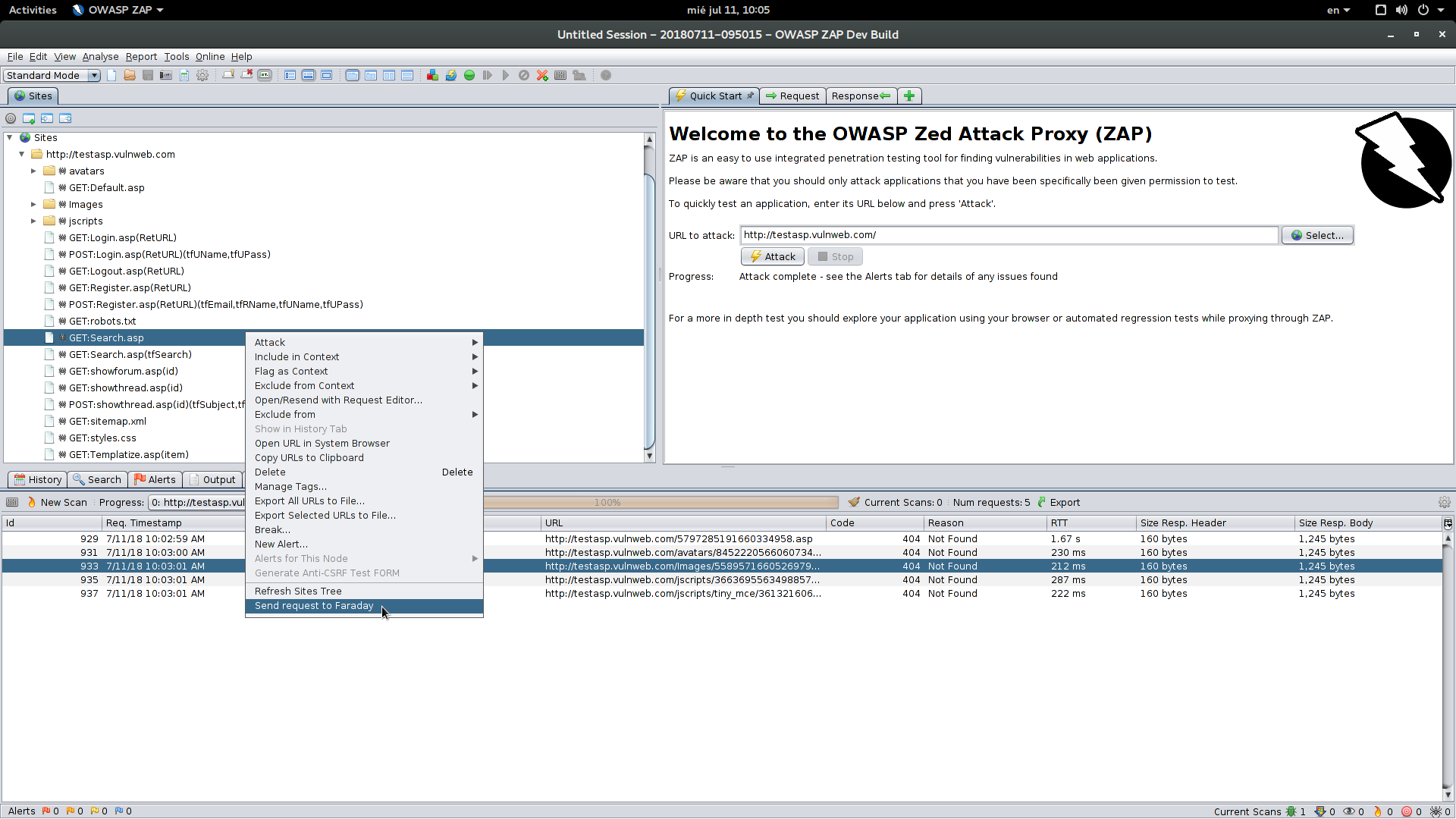Click the scope target icon in the Sites toolbar
This screenshot has width=1456, height=819.
(x=11, y=118)
